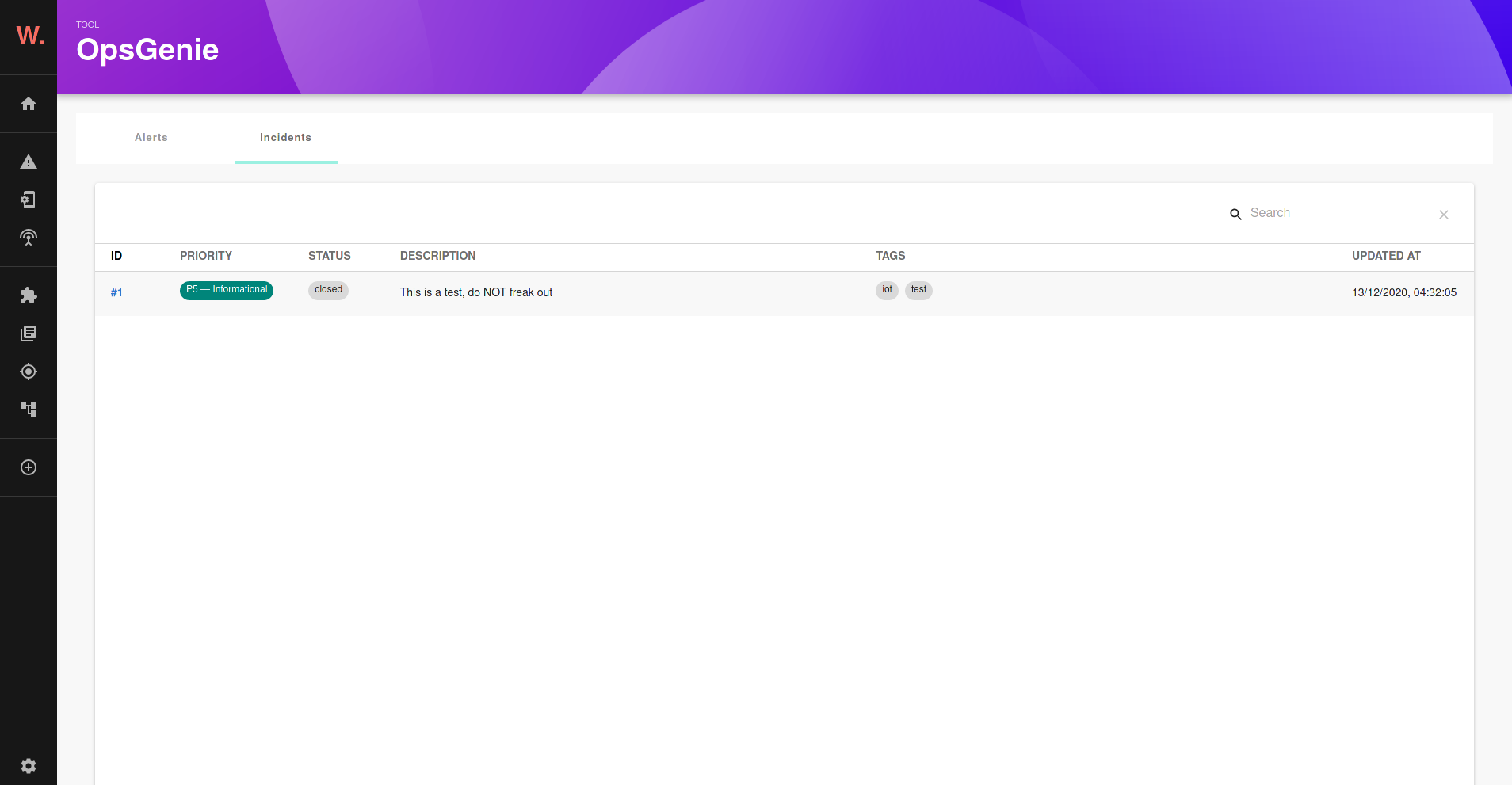The height and width of the screenshot is (785, 1512).
Task: Click the library books sidebar icon
Action: pyautogui.click(x=29, y=333)
